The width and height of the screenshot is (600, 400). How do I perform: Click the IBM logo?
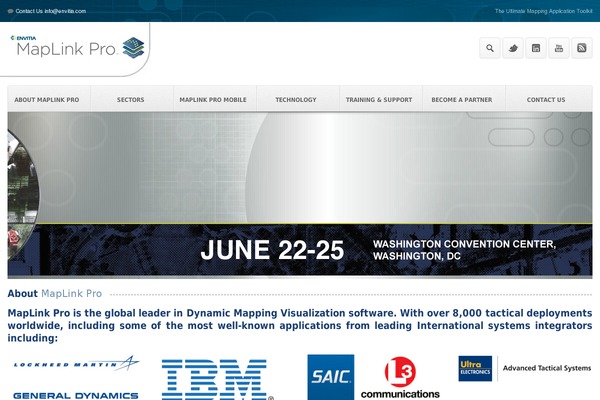pyautogui.click(x=217, y=379)
